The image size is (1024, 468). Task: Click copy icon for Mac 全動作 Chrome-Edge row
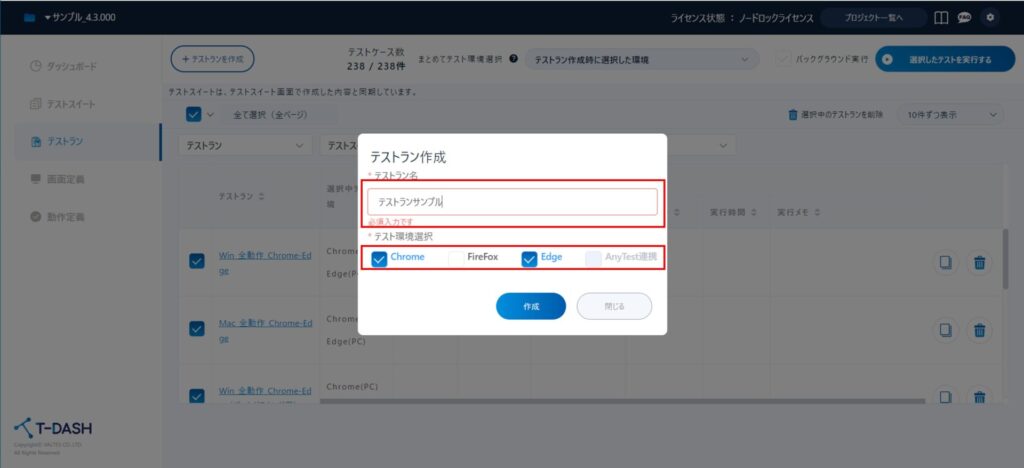tap(945, 330)
